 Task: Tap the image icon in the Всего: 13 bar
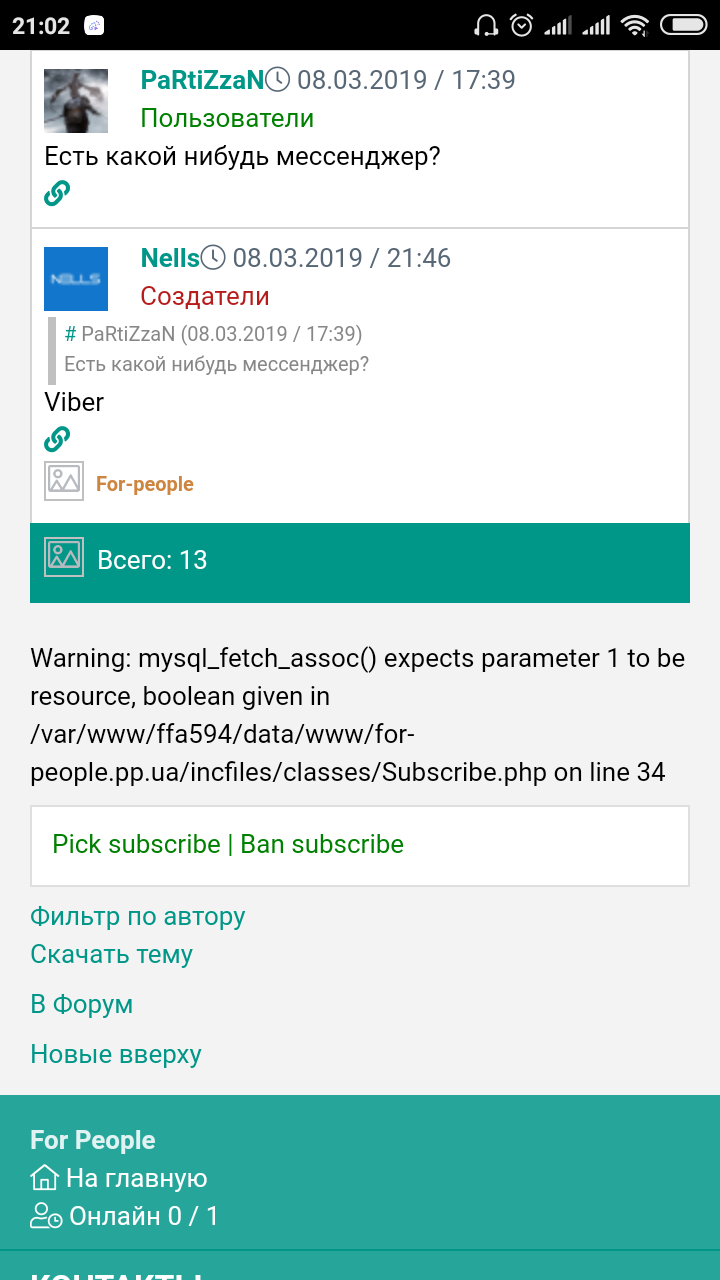(x=64, y=557)
